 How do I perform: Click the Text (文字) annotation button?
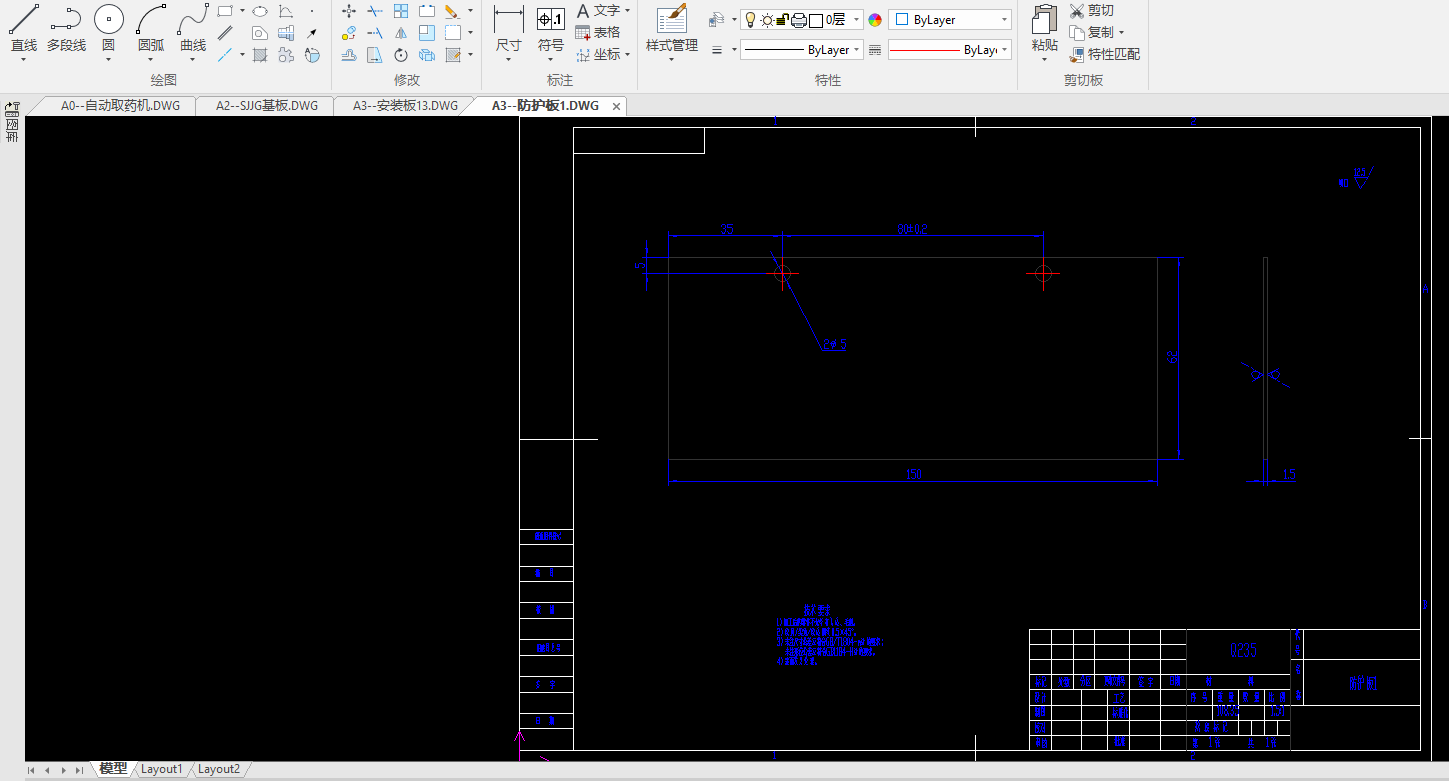tap(599, 10)
